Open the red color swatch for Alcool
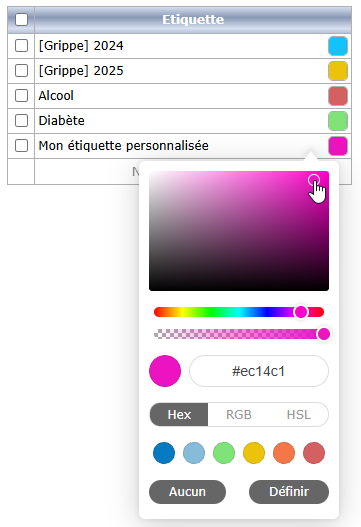The height and width of the screenshot is (527, 361). pos(338,96)
